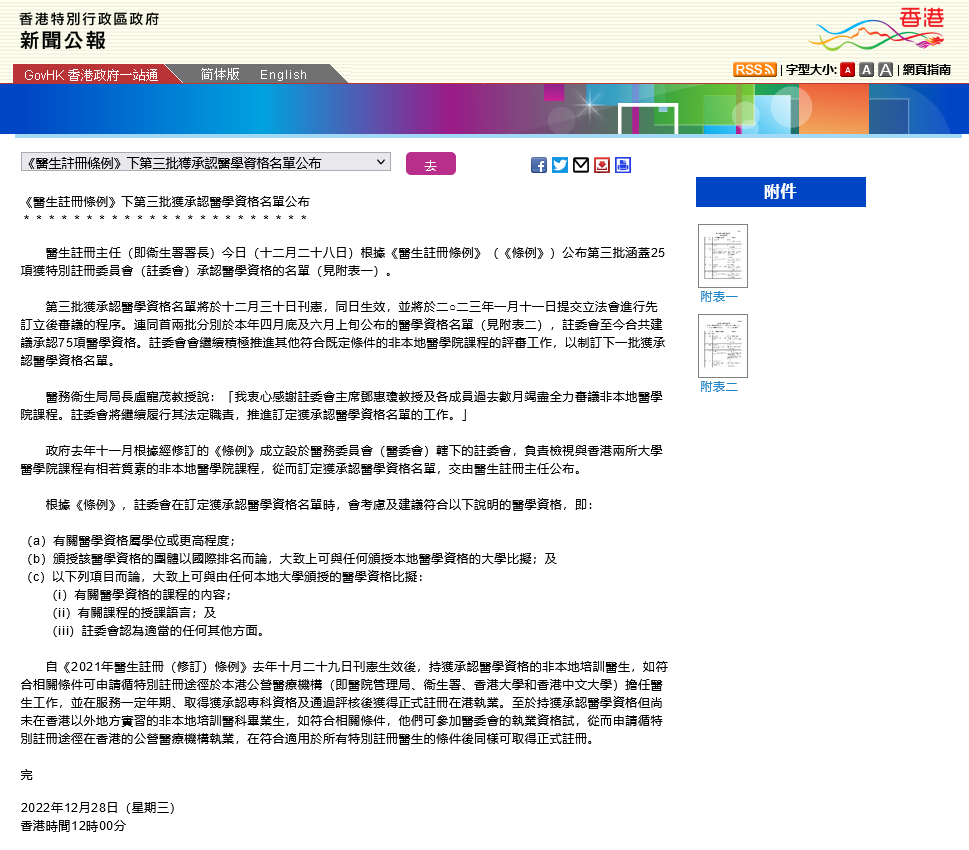Click the 附表二 document thumbnail
The width and height of the screenshot is (969, 850).
[x=722, y=346]
